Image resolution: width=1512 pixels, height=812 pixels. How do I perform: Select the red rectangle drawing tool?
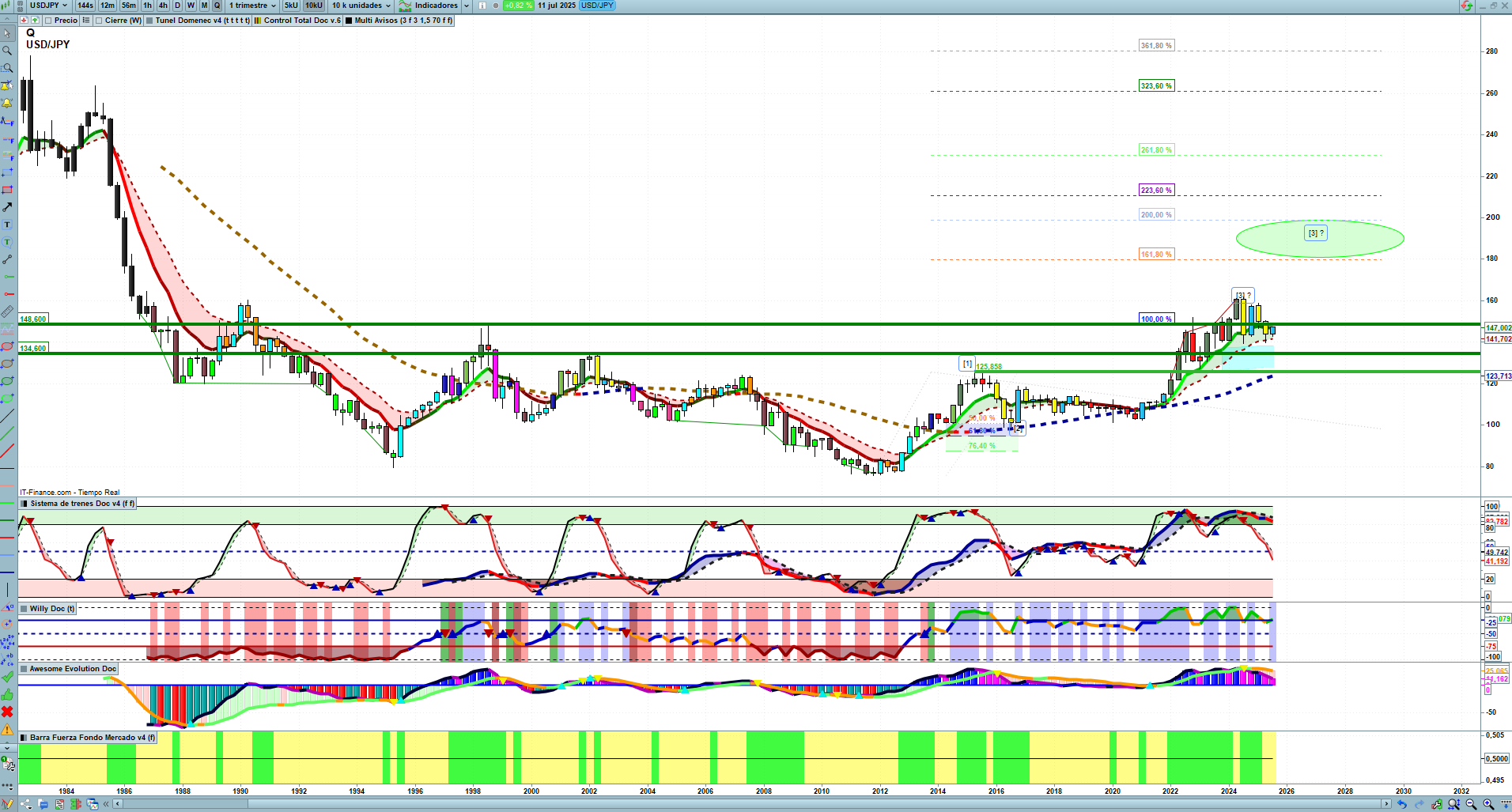click(7, 190)
